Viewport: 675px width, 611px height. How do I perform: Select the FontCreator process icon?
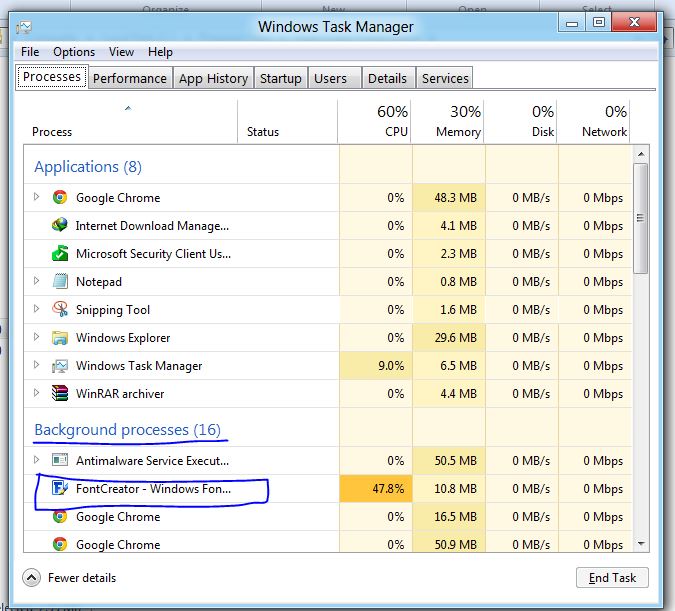(x=59, y=488)
